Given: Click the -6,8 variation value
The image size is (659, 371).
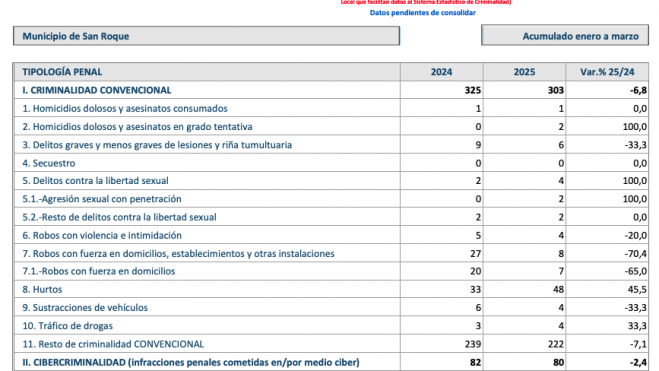Looking at the screenshot, I should (638, 90).
